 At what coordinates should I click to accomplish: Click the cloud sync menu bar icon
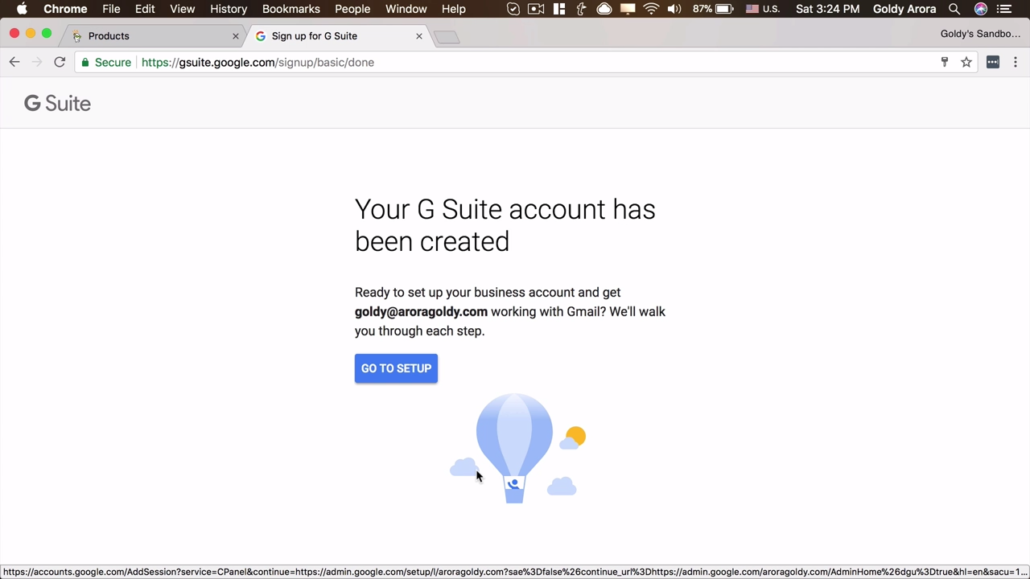(x=604, y=9)
